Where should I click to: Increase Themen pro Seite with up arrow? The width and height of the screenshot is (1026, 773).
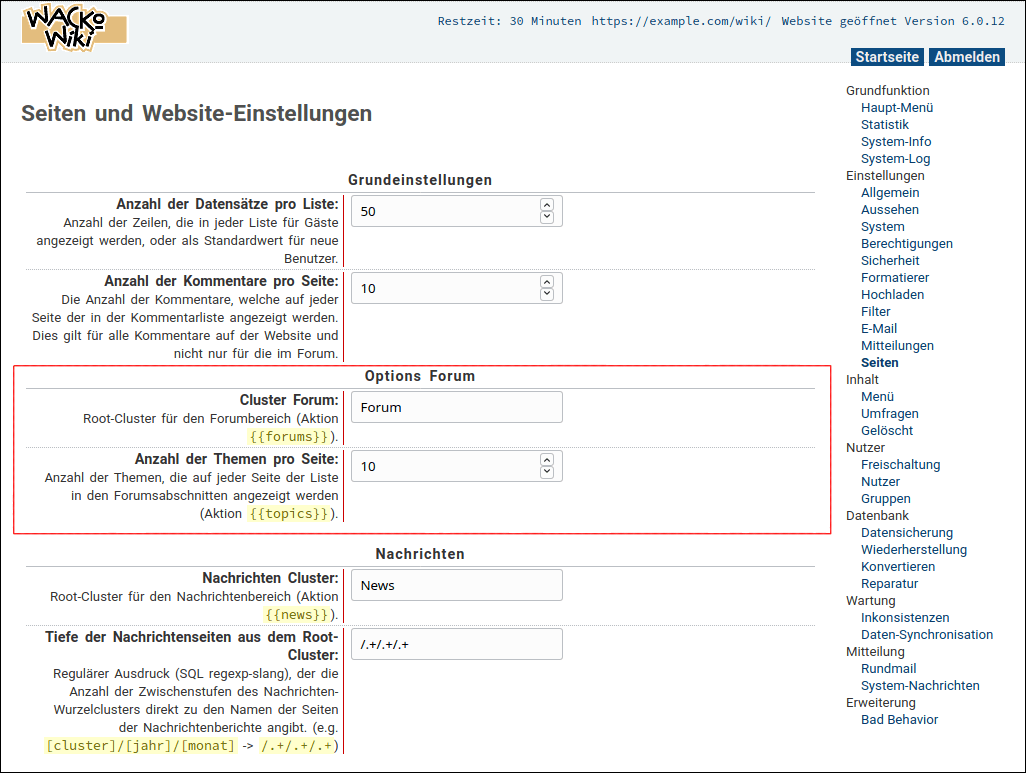point(546,460)
